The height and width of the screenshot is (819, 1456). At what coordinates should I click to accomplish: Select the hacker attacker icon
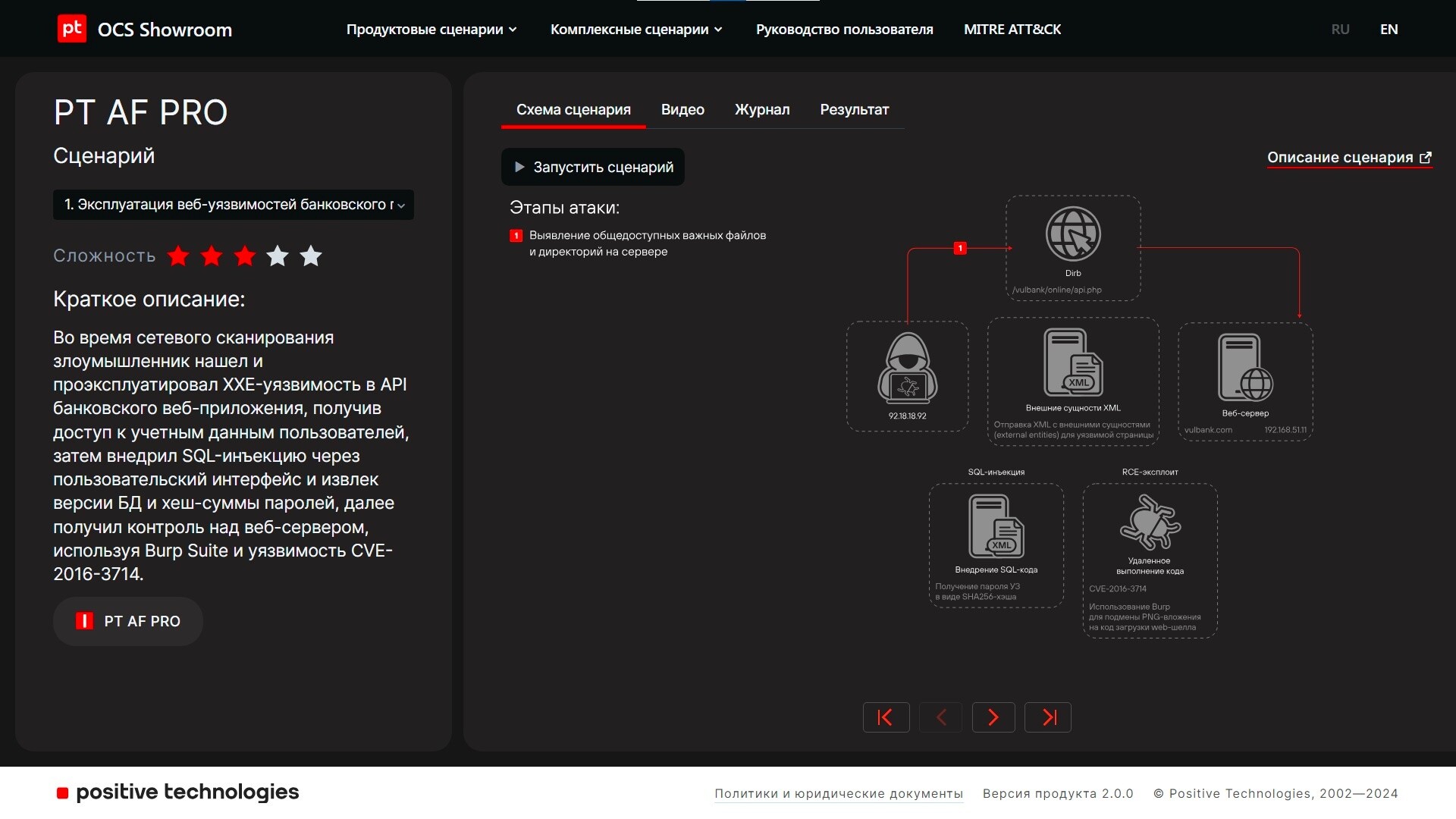pyautogui.click(x=908, y=368)
